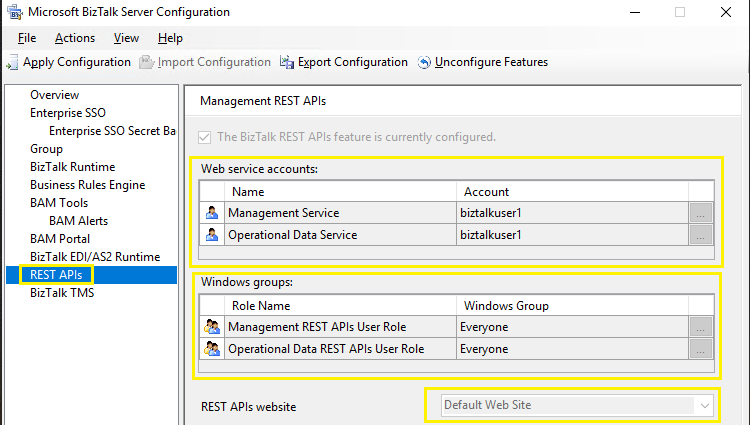Image resolution: width=750 pixels, height=425 pixels.
Task: Open the View menu
Action: [x=126, y=38]
